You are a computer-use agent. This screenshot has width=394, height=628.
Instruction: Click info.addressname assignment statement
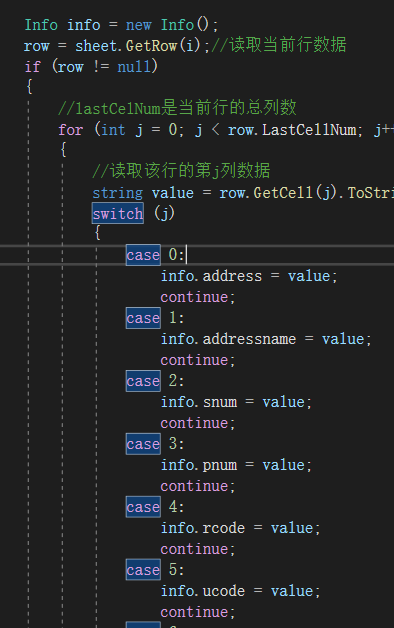(266, 339)
